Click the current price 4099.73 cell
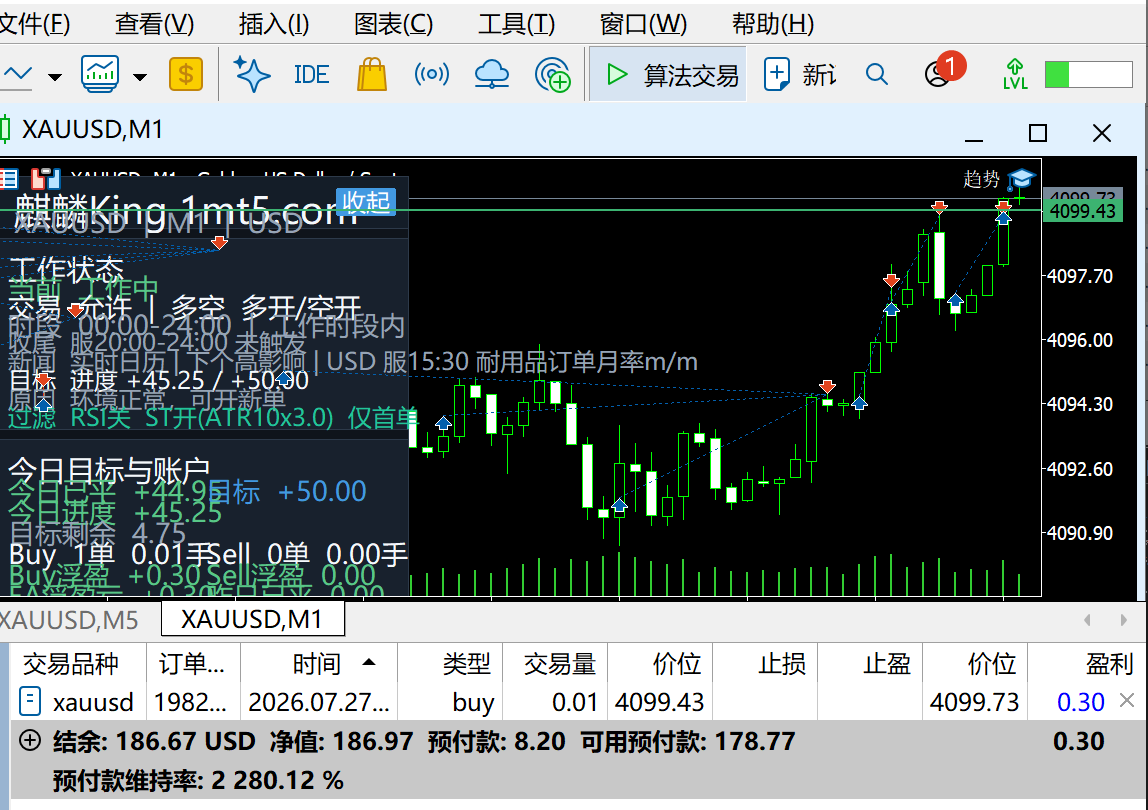Screen dimensions: 1148x810 [x=974, y=702]
